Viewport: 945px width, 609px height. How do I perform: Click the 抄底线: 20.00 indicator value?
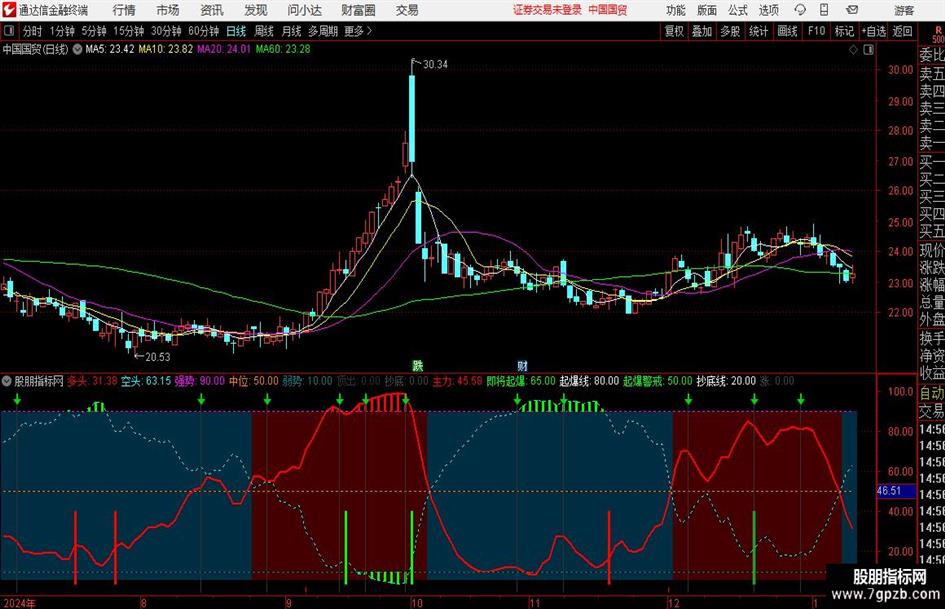[726, 381]
